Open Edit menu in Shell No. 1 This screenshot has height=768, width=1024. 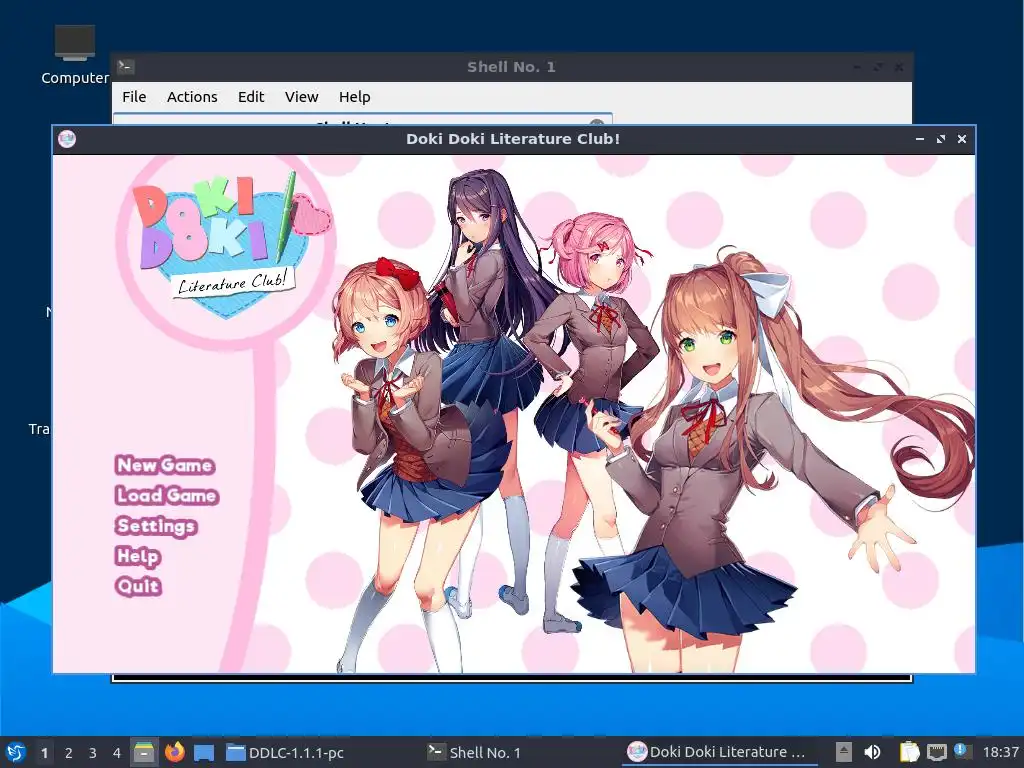point(251,97)
